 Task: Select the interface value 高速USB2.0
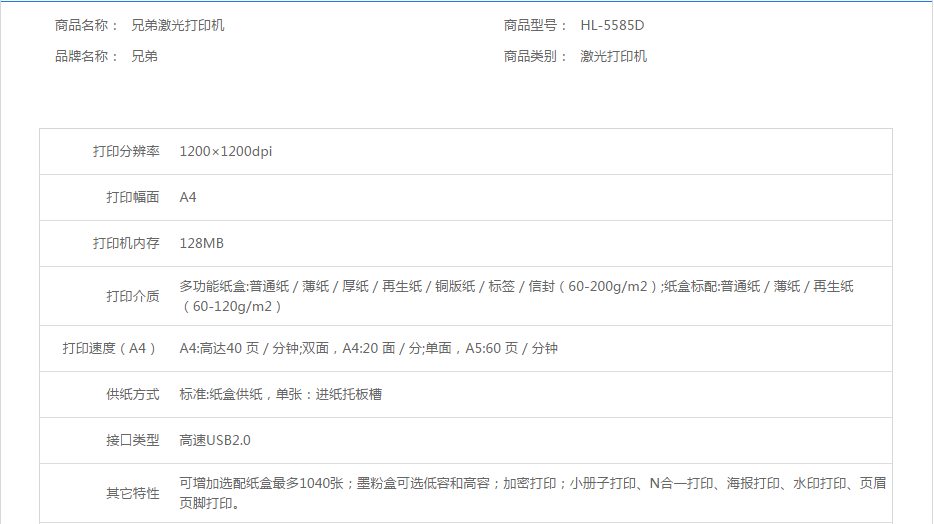coord(215,440)
